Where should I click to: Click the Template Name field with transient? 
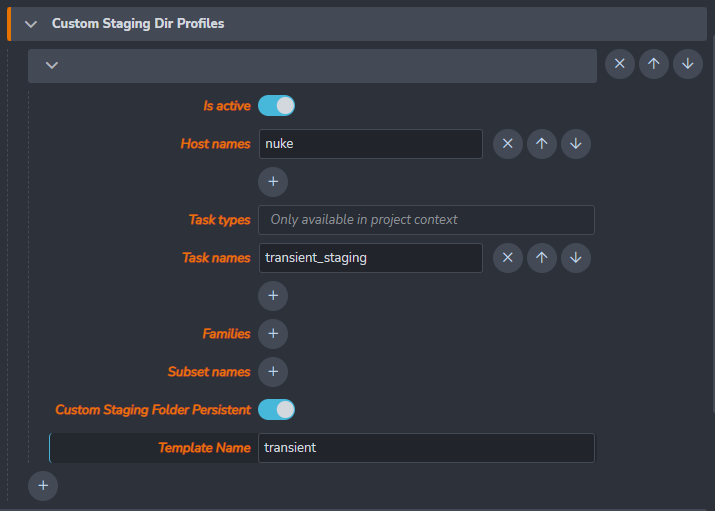coord(426,448)
